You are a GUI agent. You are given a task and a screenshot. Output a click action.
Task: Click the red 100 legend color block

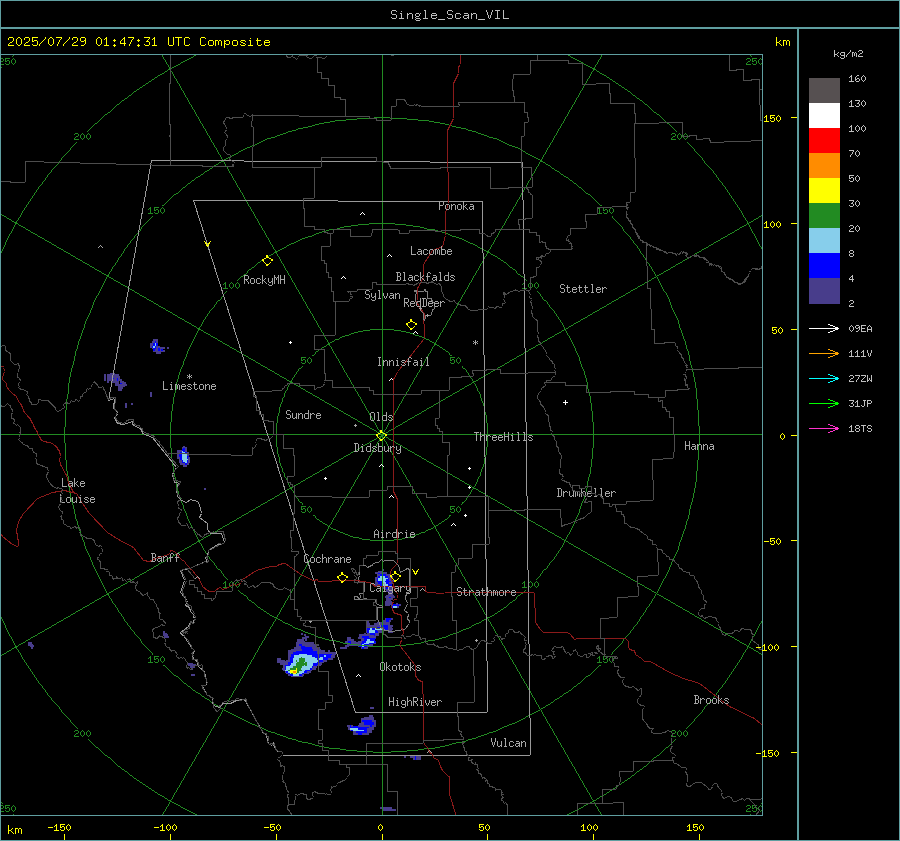click(x=824, y=141)
